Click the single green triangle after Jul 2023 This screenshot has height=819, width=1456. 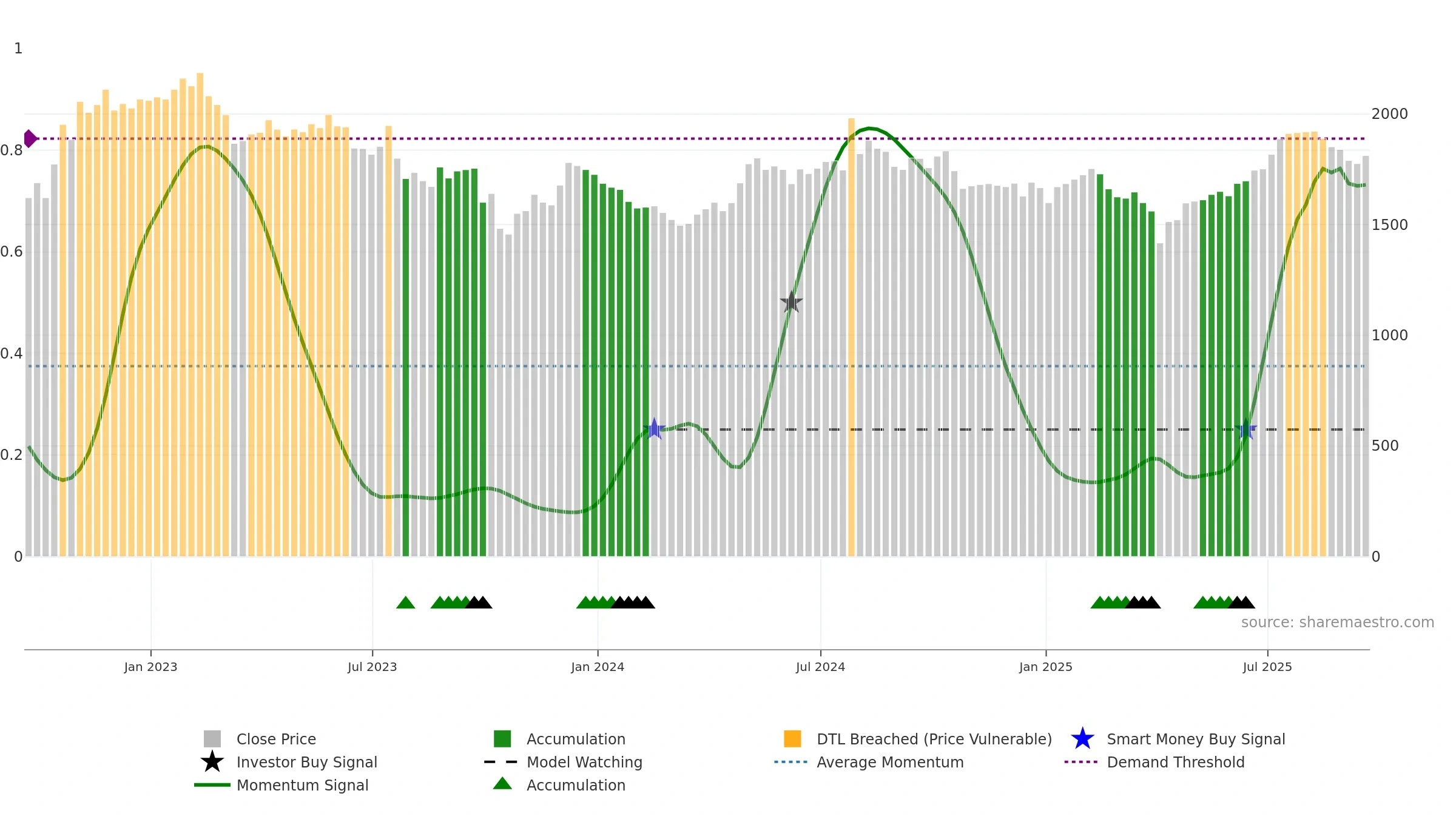coord(405,602)
